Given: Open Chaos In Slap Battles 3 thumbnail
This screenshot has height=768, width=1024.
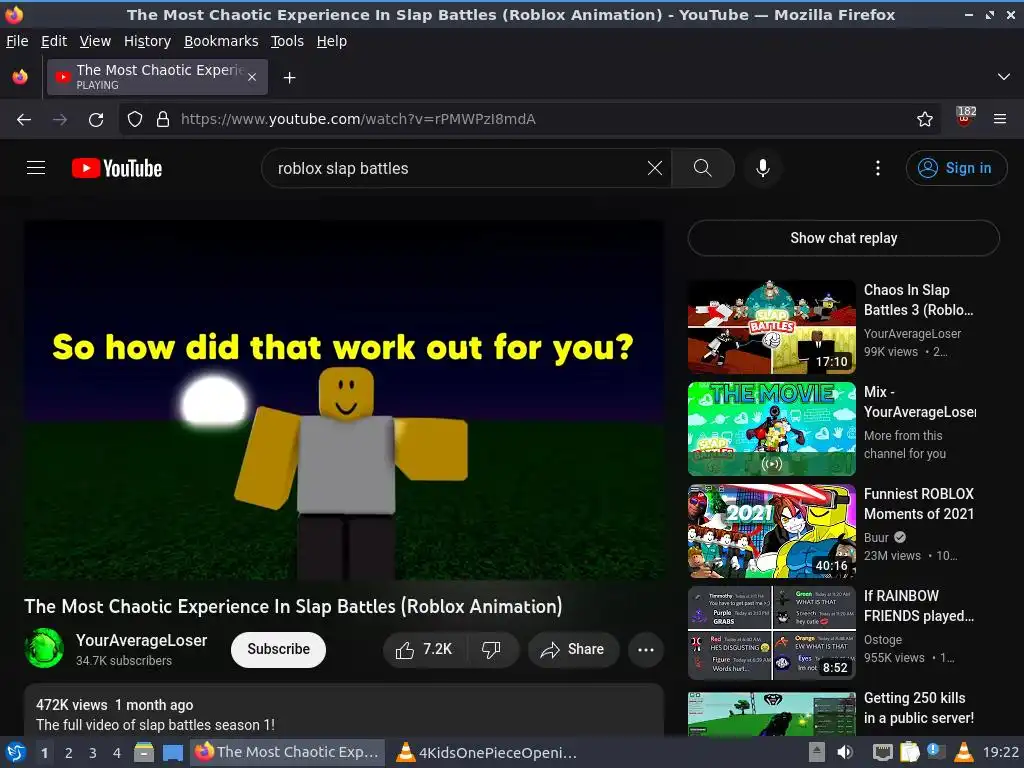Looking at the screenshot, I should click(x=771, y=327).
